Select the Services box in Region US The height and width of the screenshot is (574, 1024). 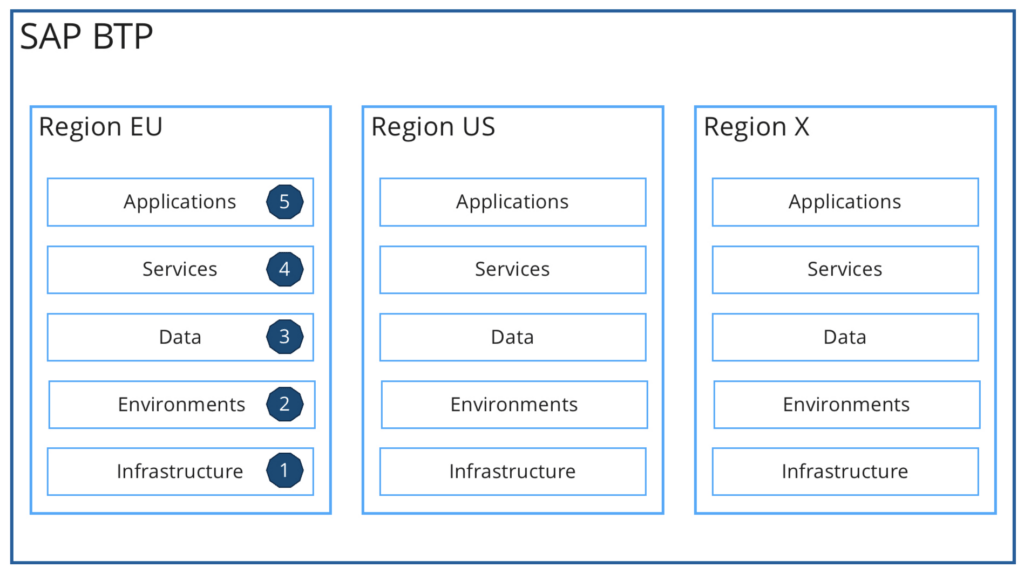tap(512, 269)
